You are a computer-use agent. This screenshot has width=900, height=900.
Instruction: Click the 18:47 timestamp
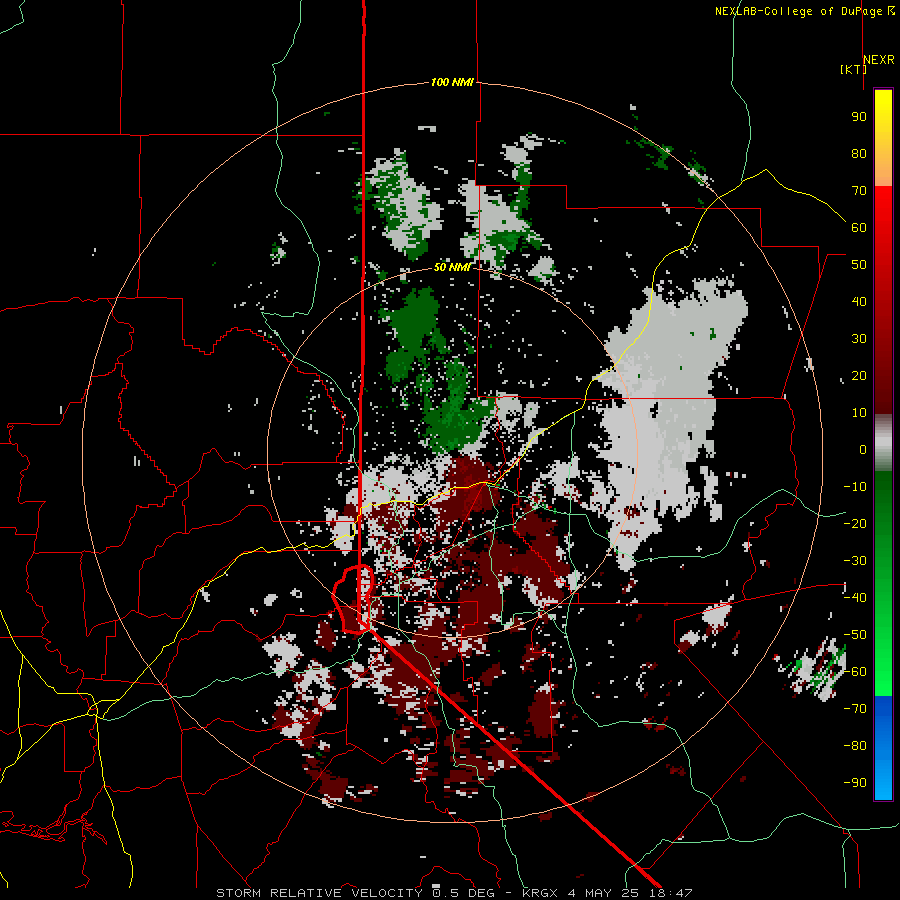pyautogui.click(x=670, y=893)
